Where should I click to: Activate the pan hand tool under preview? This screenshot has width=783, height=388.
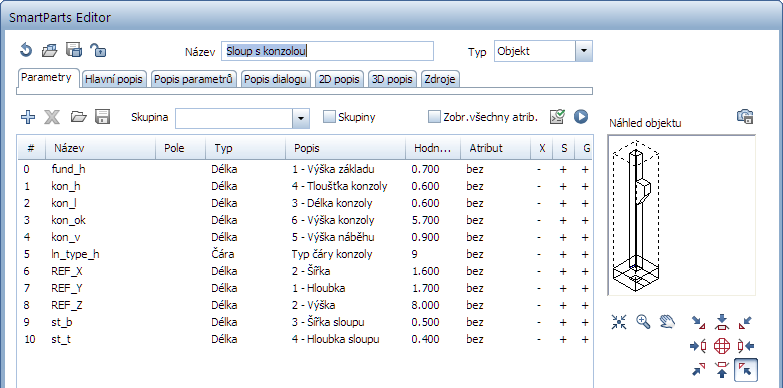click(x=668, y=322)
